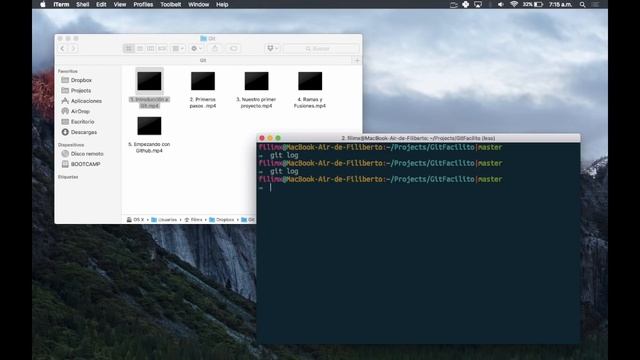
Task: Open the View menu
Action: point(120,4)
